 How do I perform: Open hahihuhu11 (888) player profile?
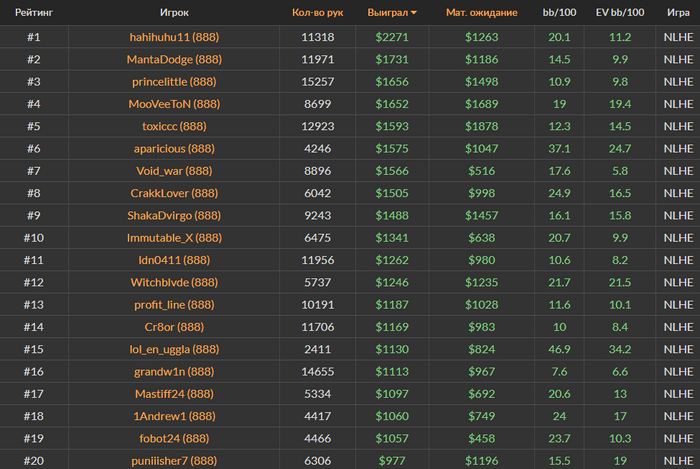coord(174,37)
